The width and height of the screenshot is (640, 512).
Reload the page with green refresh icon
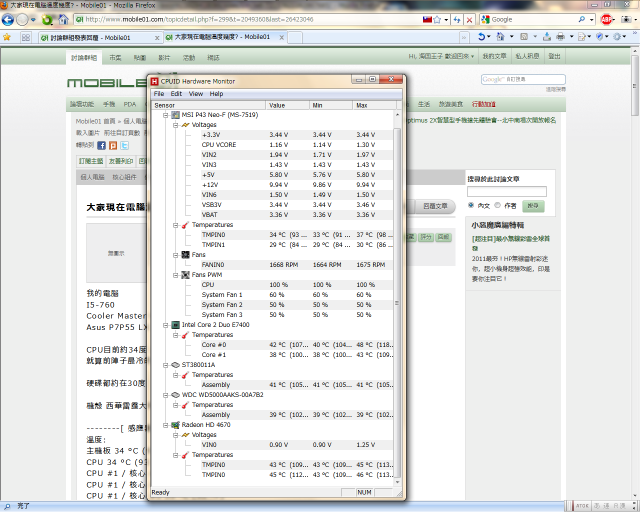tap(47, 19)
